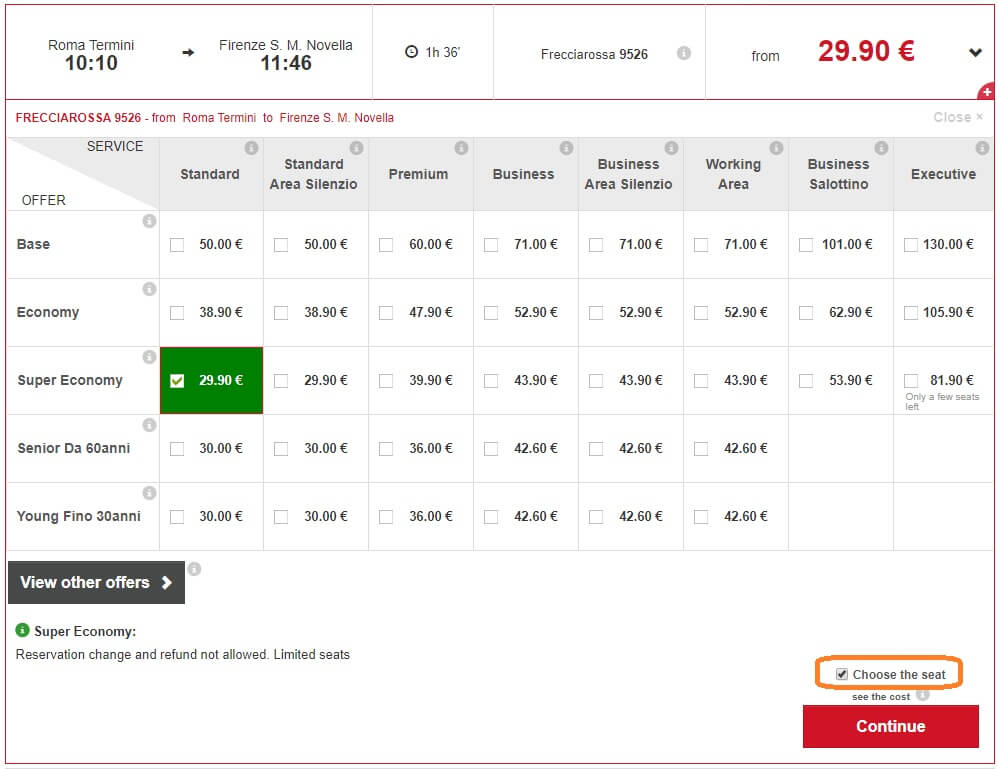Select Super Economy Executive 81.90 € checkbox
This screenshot has width=999, height=769.
click(x=911, y=381)
